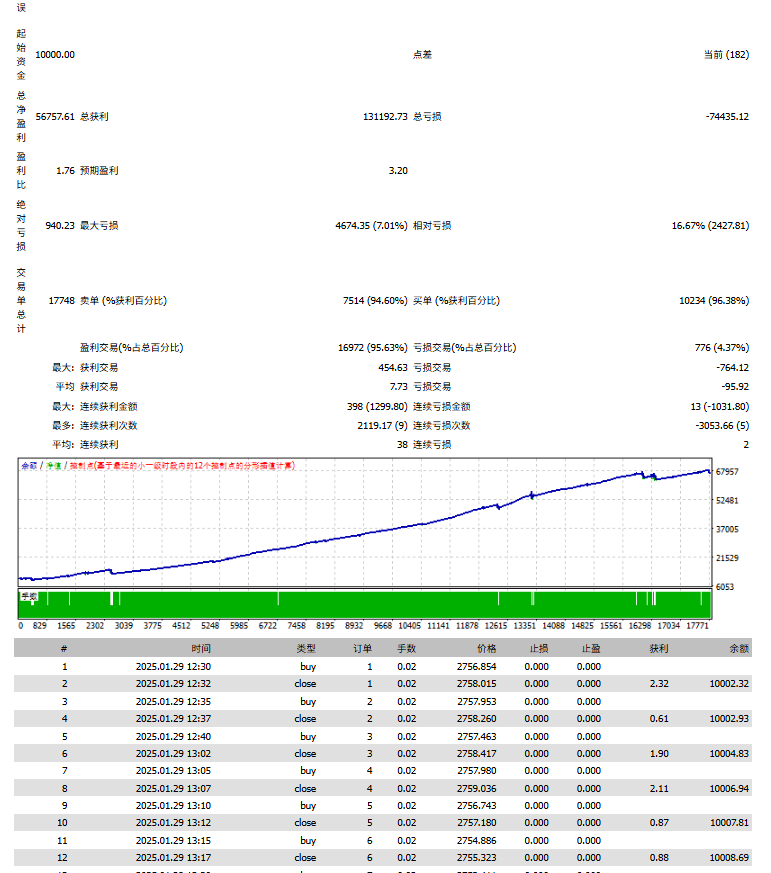Click long positions value 10234 (96.38%)
This screenshot has height=873, width=771.
(x=714, y=301)
